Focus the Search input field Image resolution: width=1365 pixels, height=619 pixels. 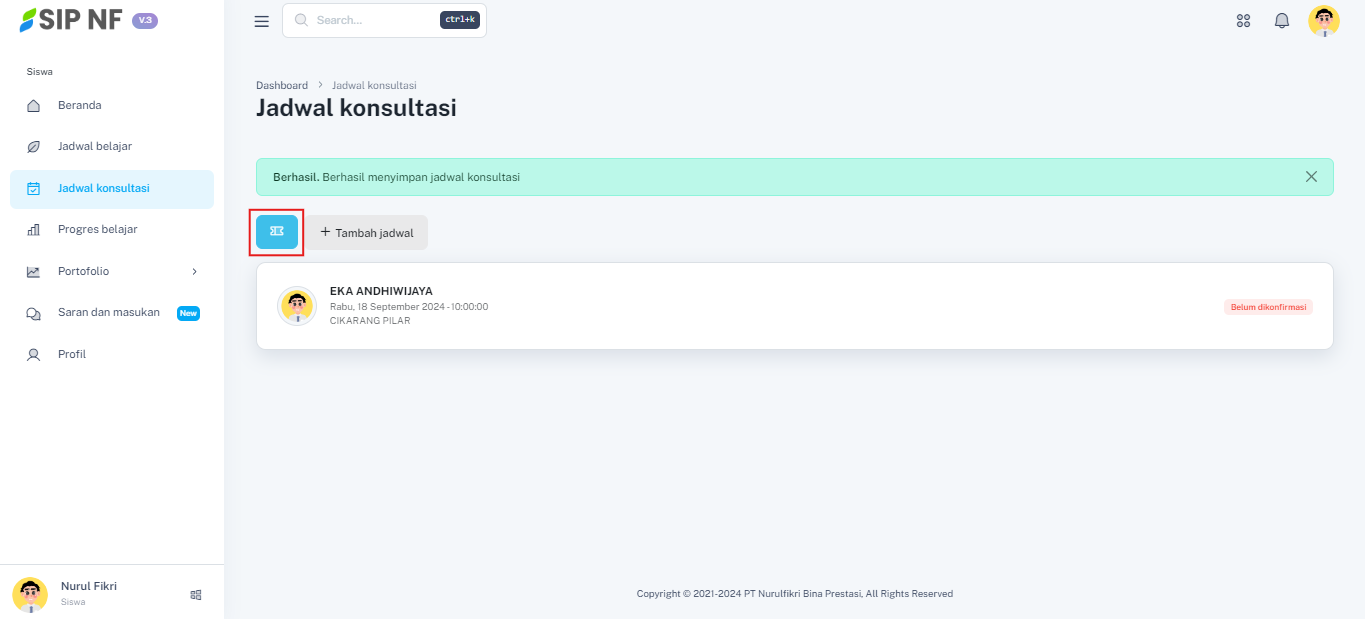tap(375, 20)
